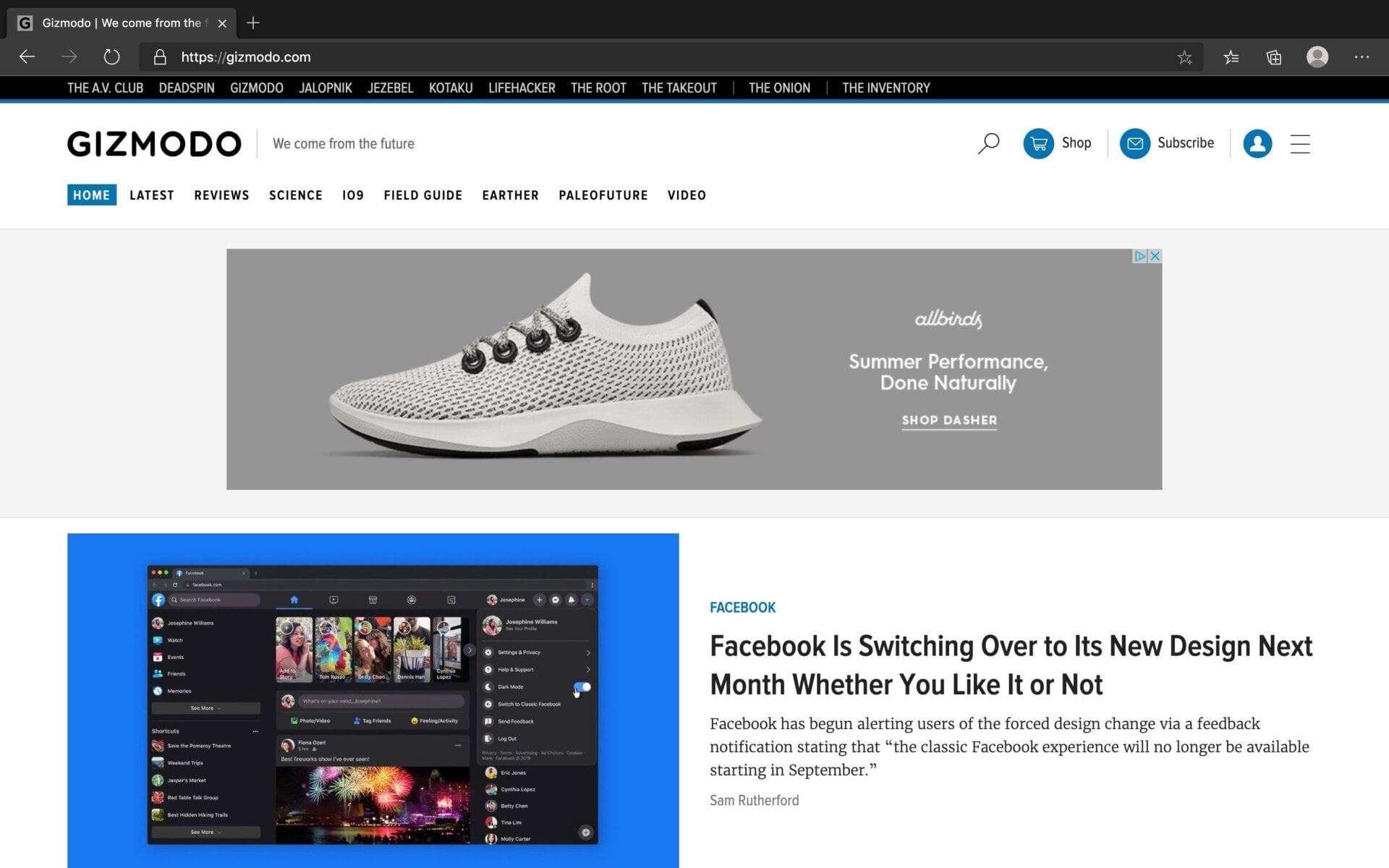Open the Facebook redesign article headline
This screenshot has height=868, width=1389.
[1010, 665]
